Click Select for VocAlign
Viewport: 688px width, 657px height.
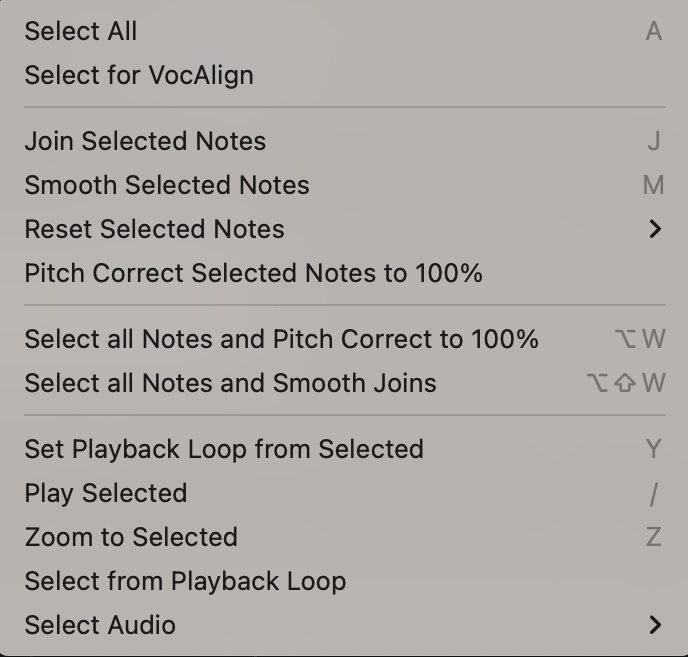[139, 75]
